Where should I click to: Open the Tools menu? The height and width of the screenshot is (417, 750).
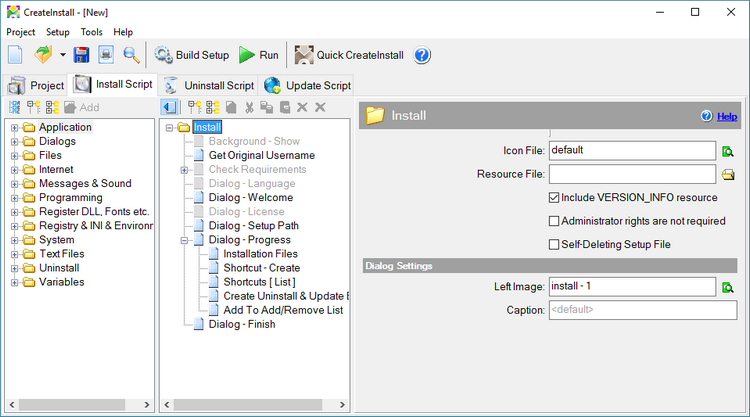(91, 32)
